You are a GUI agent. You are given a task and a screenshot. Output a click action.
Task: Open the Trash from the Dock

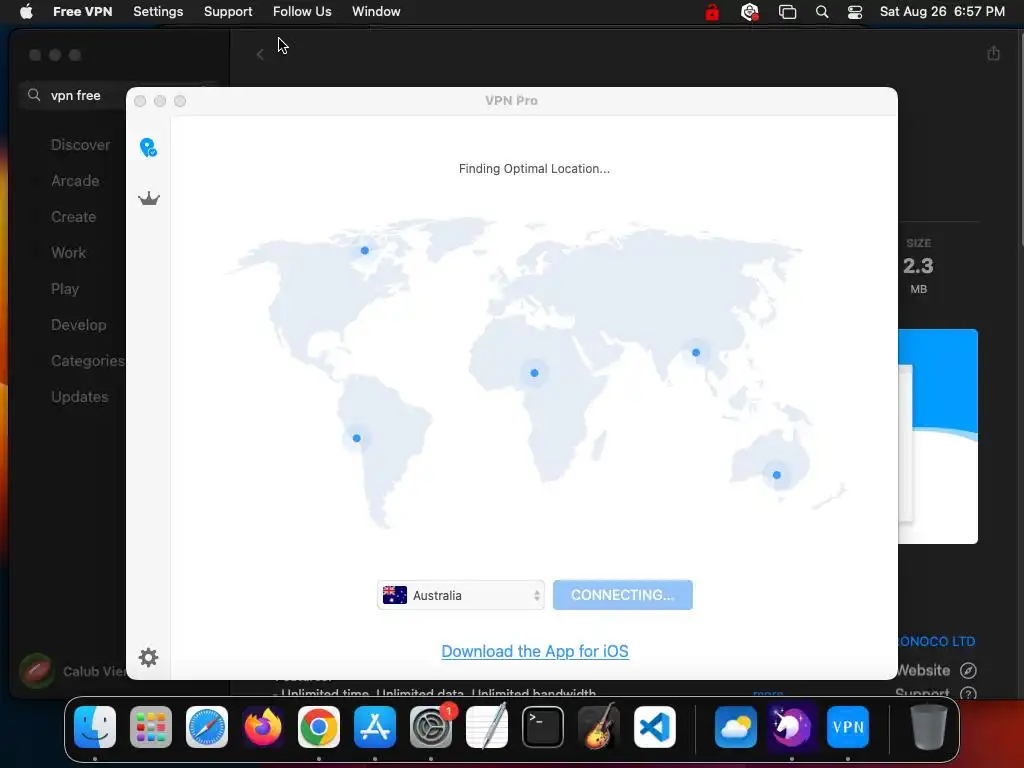click(x=929, y=727)
